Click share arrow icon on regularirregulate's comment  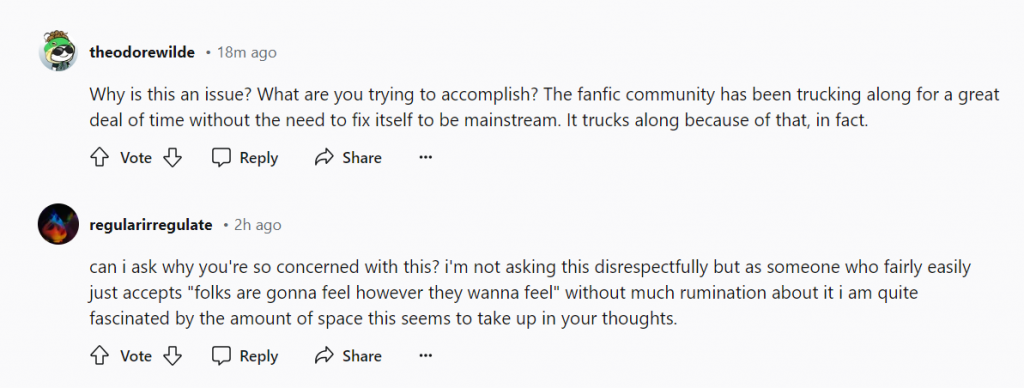pos(324,356)
